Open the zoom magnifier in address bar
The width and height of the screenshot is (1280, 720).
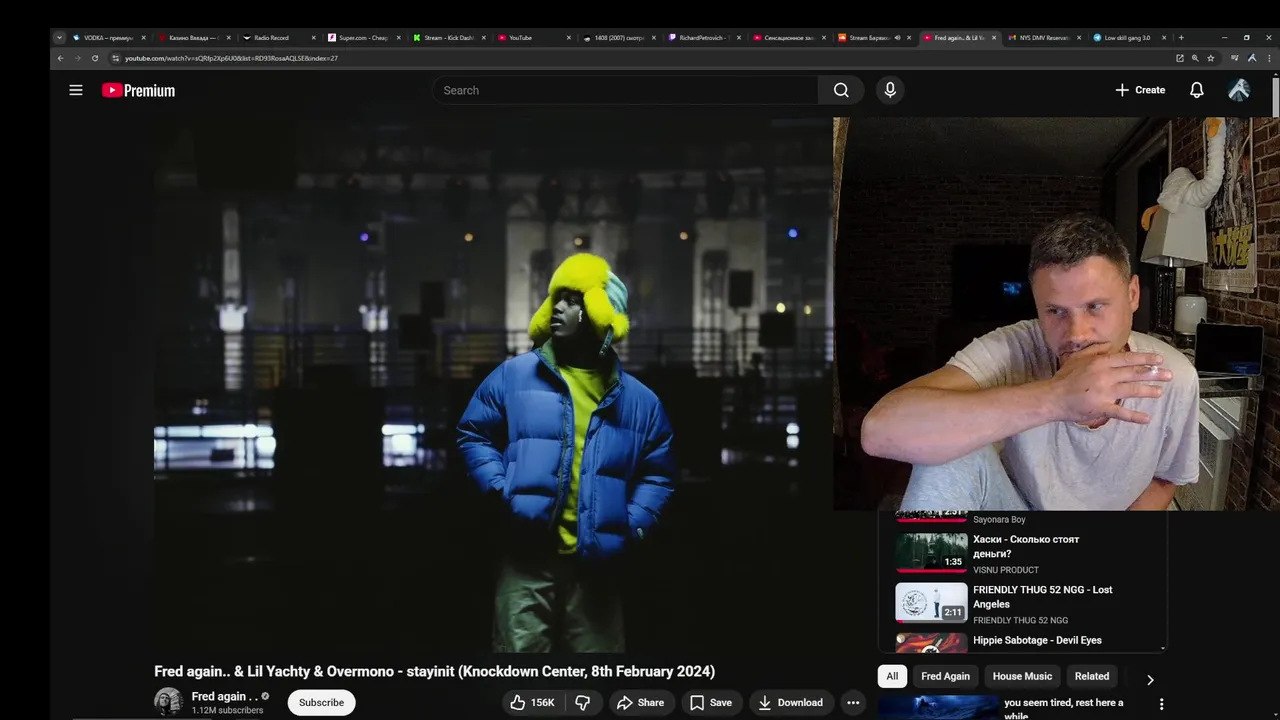coord(1194,58)
